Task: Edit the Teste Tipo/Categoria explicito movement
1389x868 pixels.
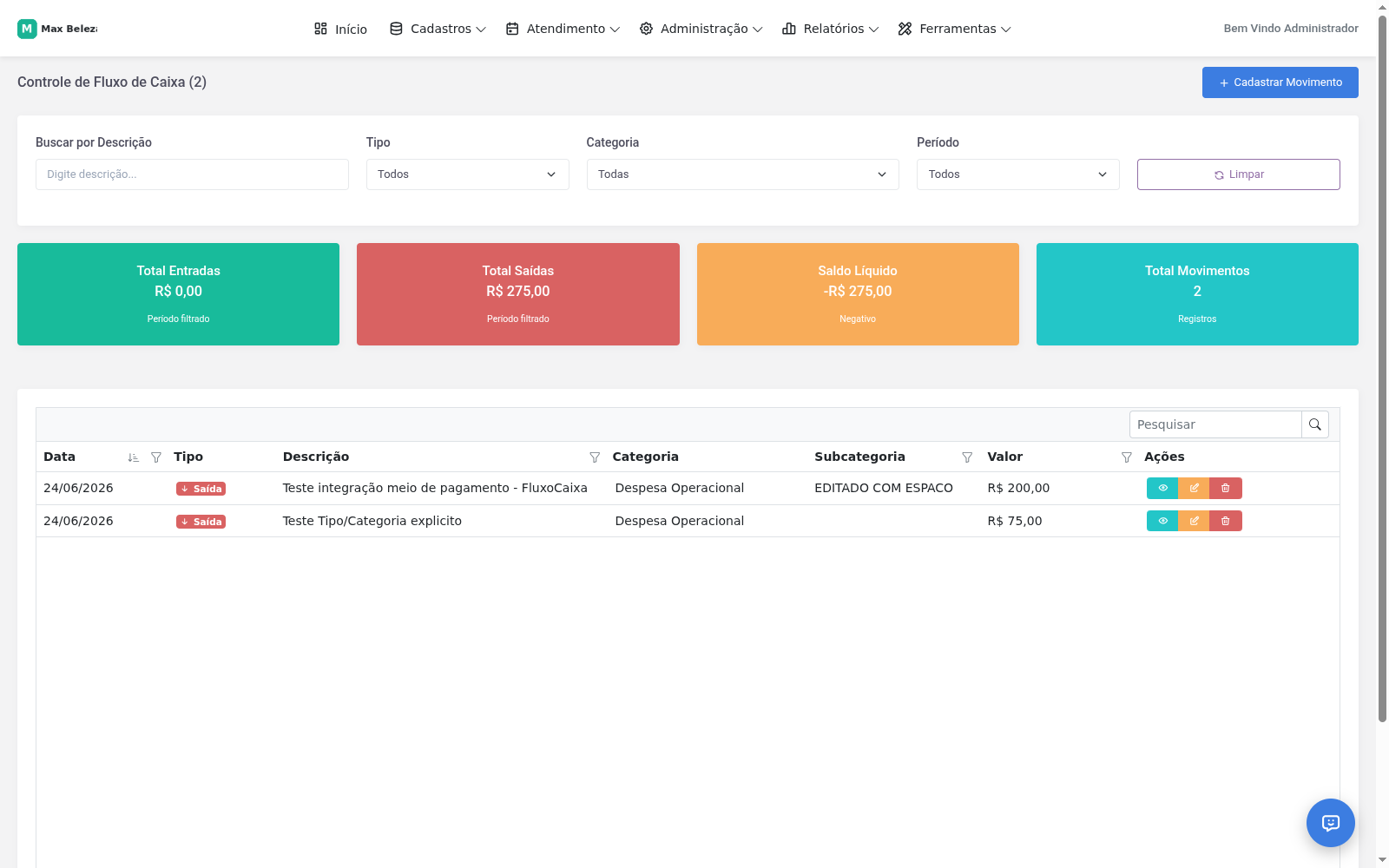Action: click(1194, 521)
